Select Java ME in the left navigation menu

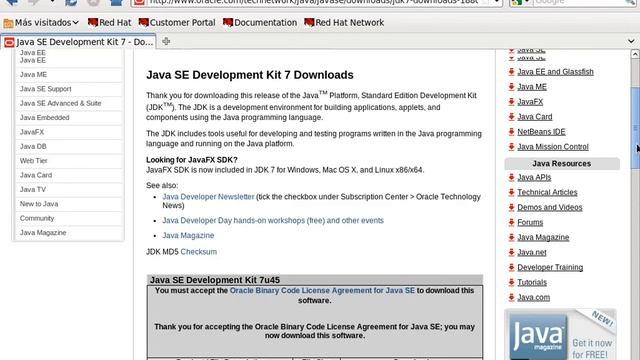point(69,75)
